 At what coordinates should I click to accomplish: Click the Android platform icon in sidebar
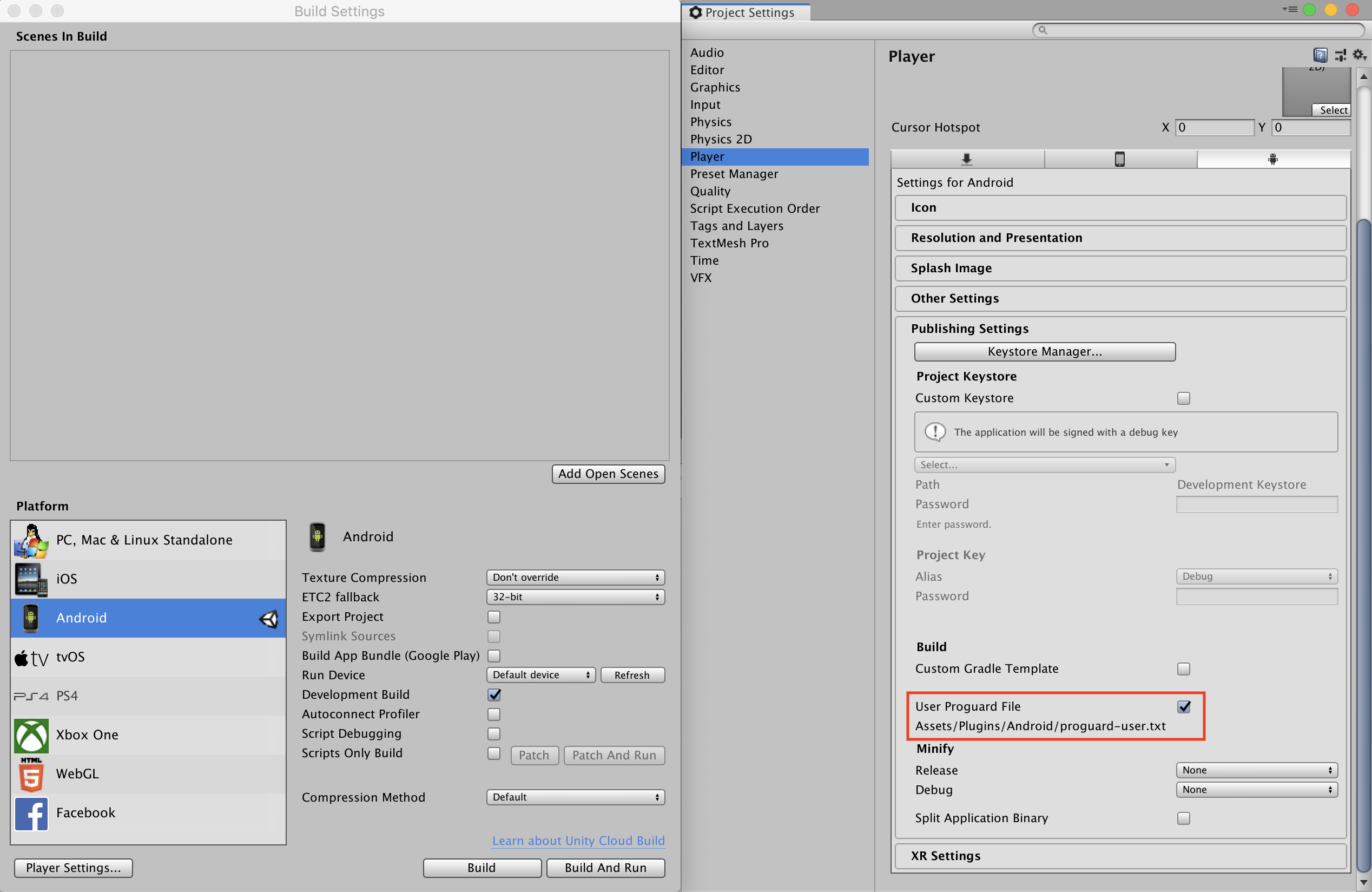pos(29,617)
